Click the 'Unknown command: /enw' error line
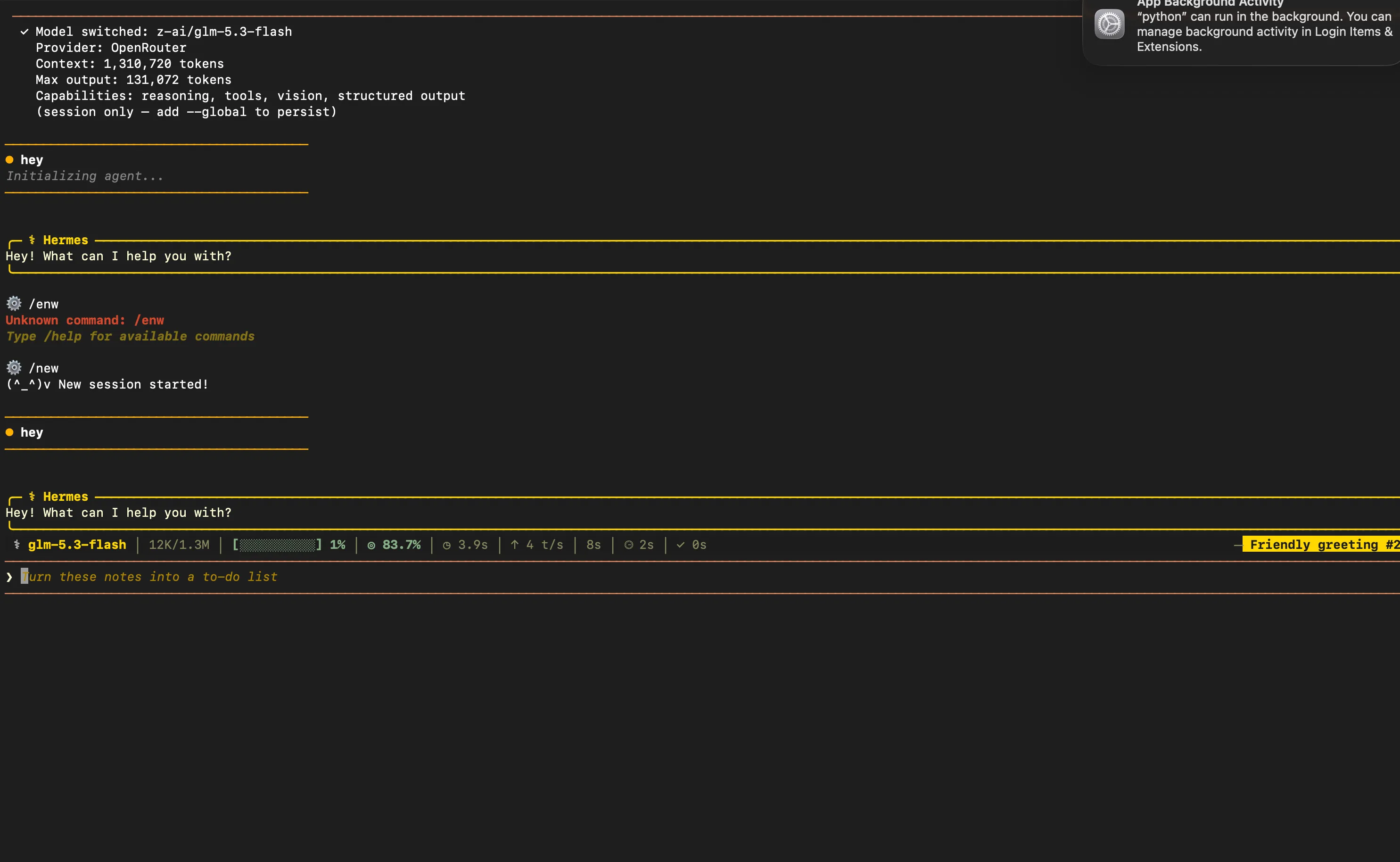The width and height of the screenshot is (1400, 862). [85, 320]
